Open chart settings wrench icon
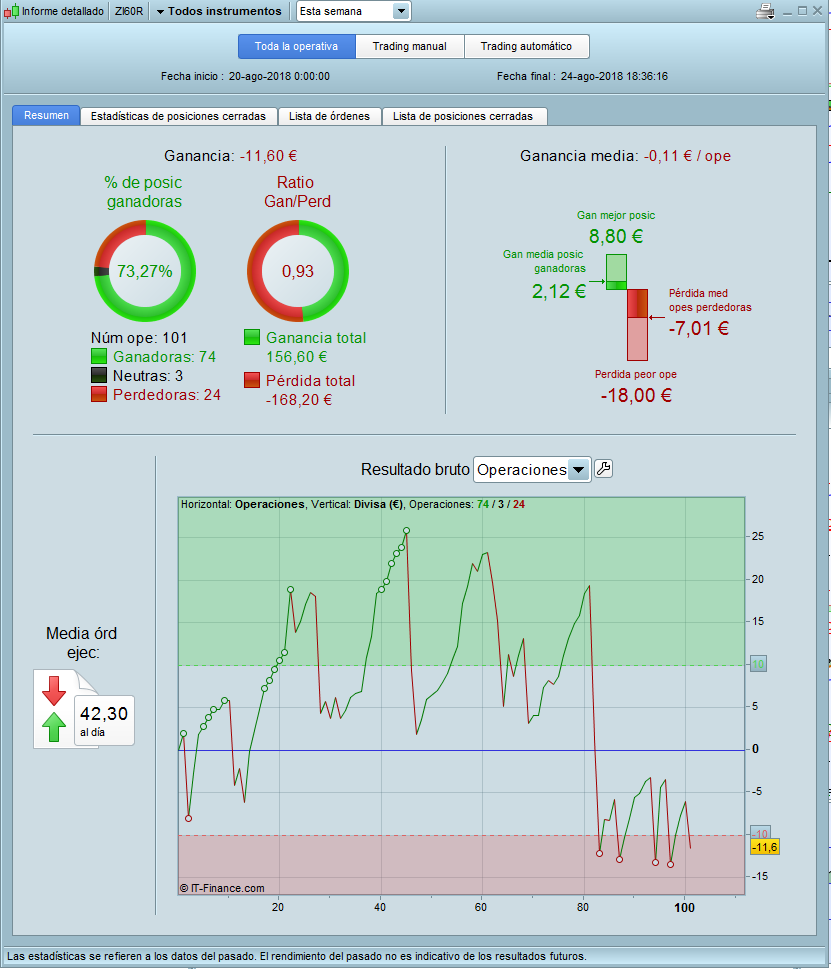Screen dimensions: 831x969 [x=604, y=469]
